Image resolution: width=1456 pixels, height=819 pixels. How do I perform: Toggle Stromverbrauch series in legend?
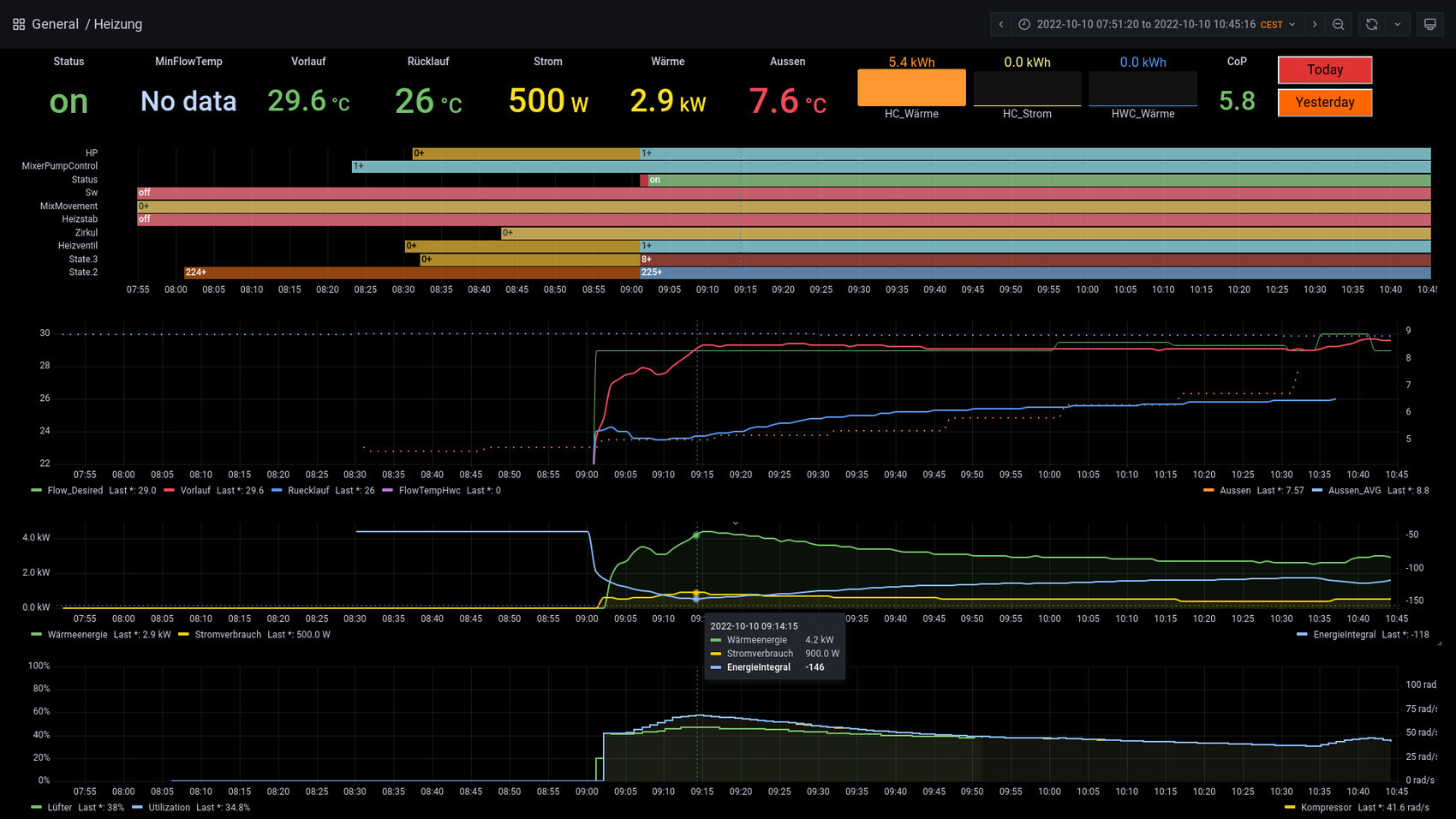227,635
